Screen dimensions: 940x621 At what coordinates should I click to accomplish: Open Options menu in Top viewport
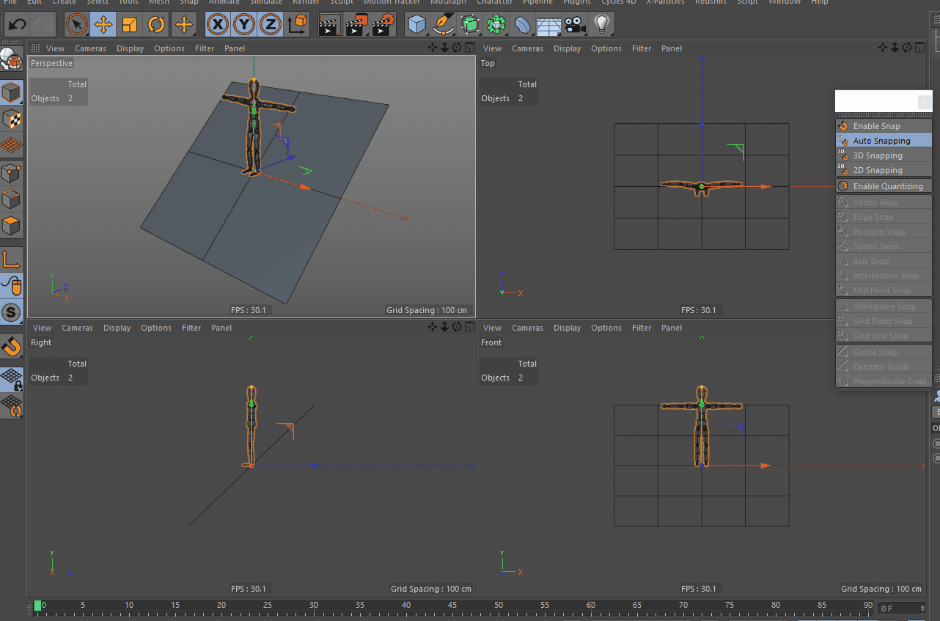[605, 49]
